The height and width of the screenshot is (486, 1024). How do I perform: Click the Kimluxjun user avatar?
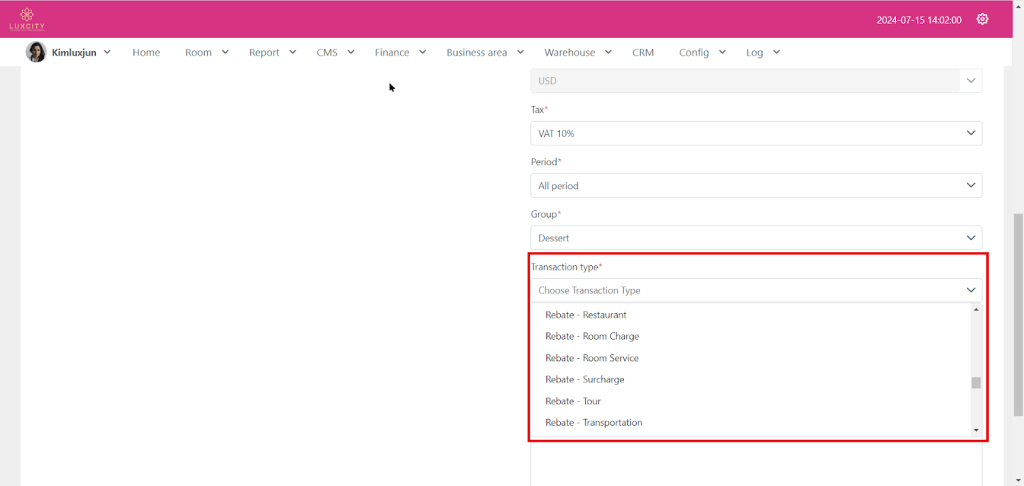pos(36,52)
